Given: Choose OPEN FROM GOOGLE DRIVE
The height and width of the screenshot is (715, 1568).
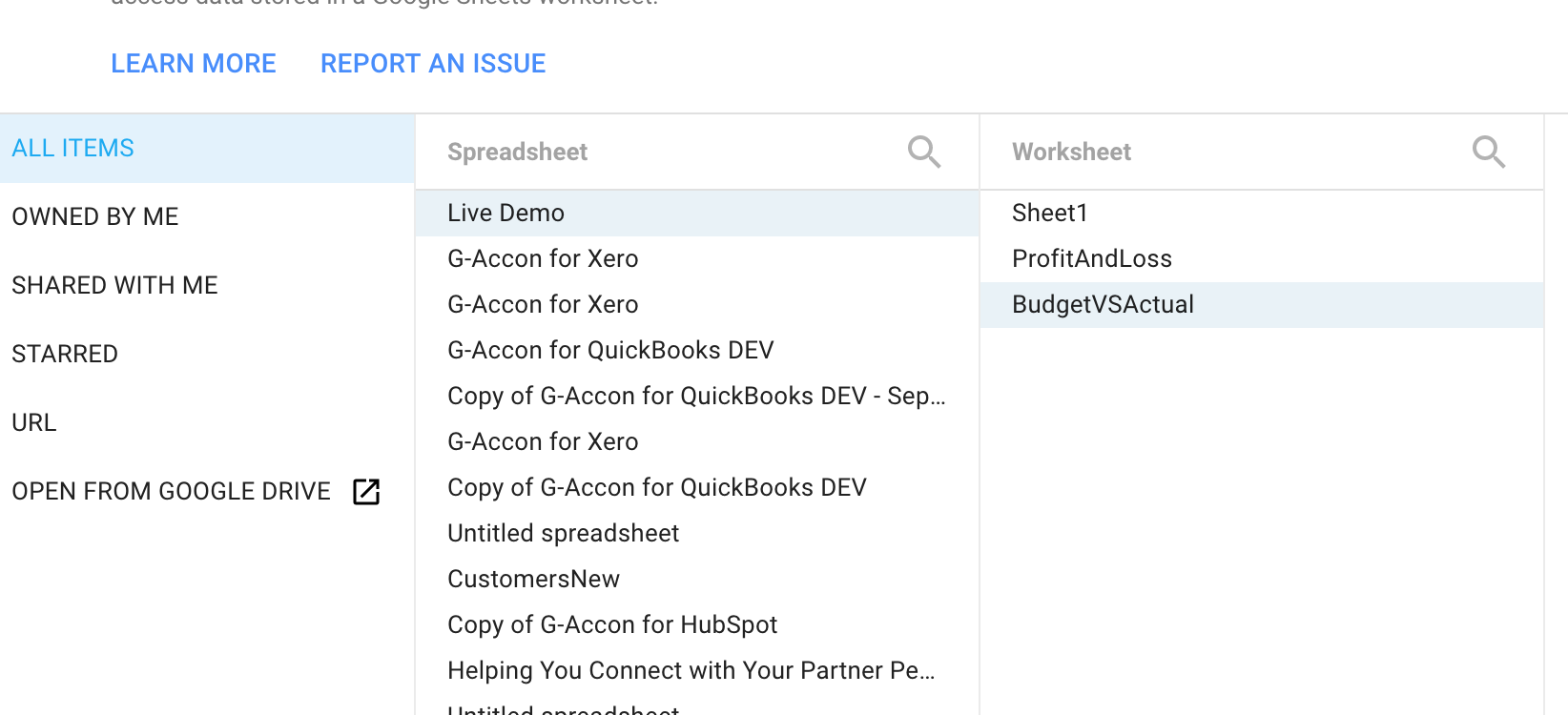Looking at the screenshot, I should coord(172,492).
